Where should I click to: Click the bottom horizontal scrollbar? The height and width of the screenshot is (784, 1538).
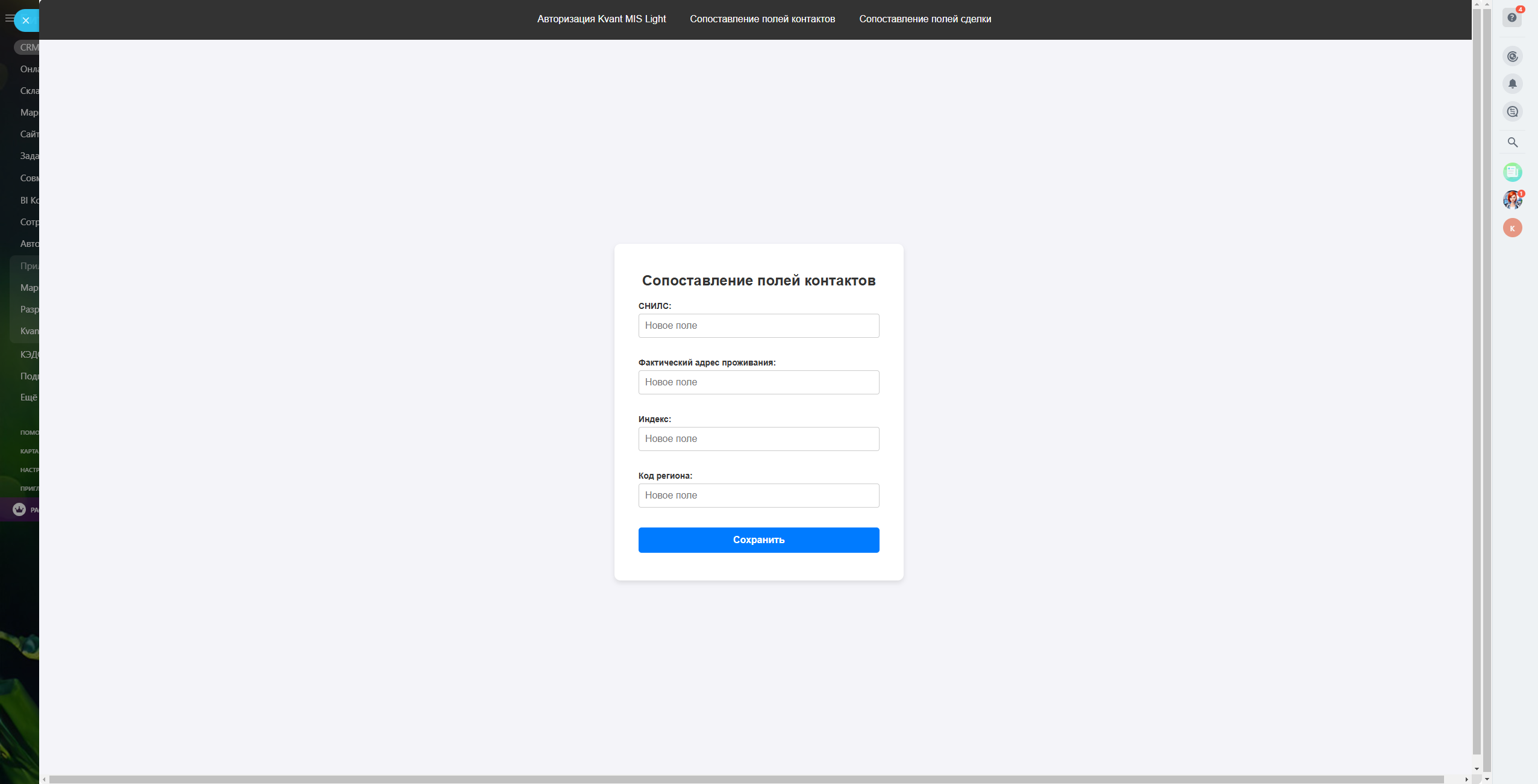[x=746, y=779]
